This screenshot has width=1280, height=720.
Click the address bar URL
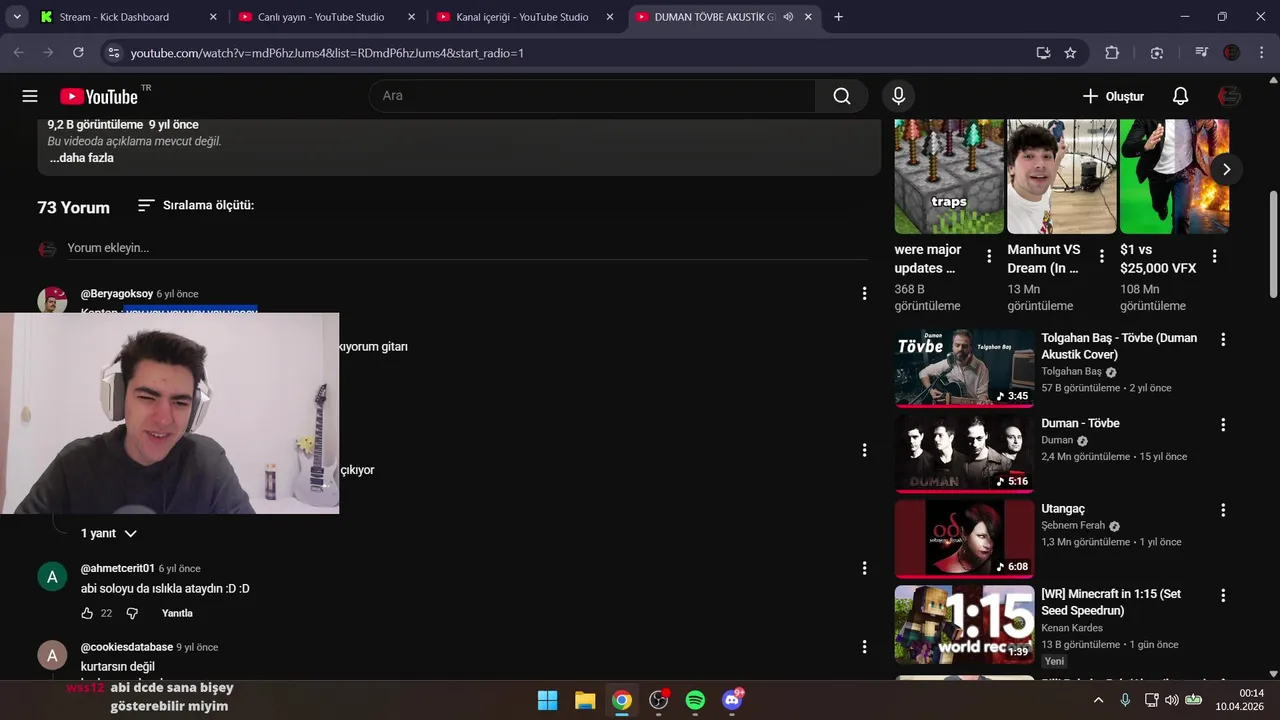[327, 53]
